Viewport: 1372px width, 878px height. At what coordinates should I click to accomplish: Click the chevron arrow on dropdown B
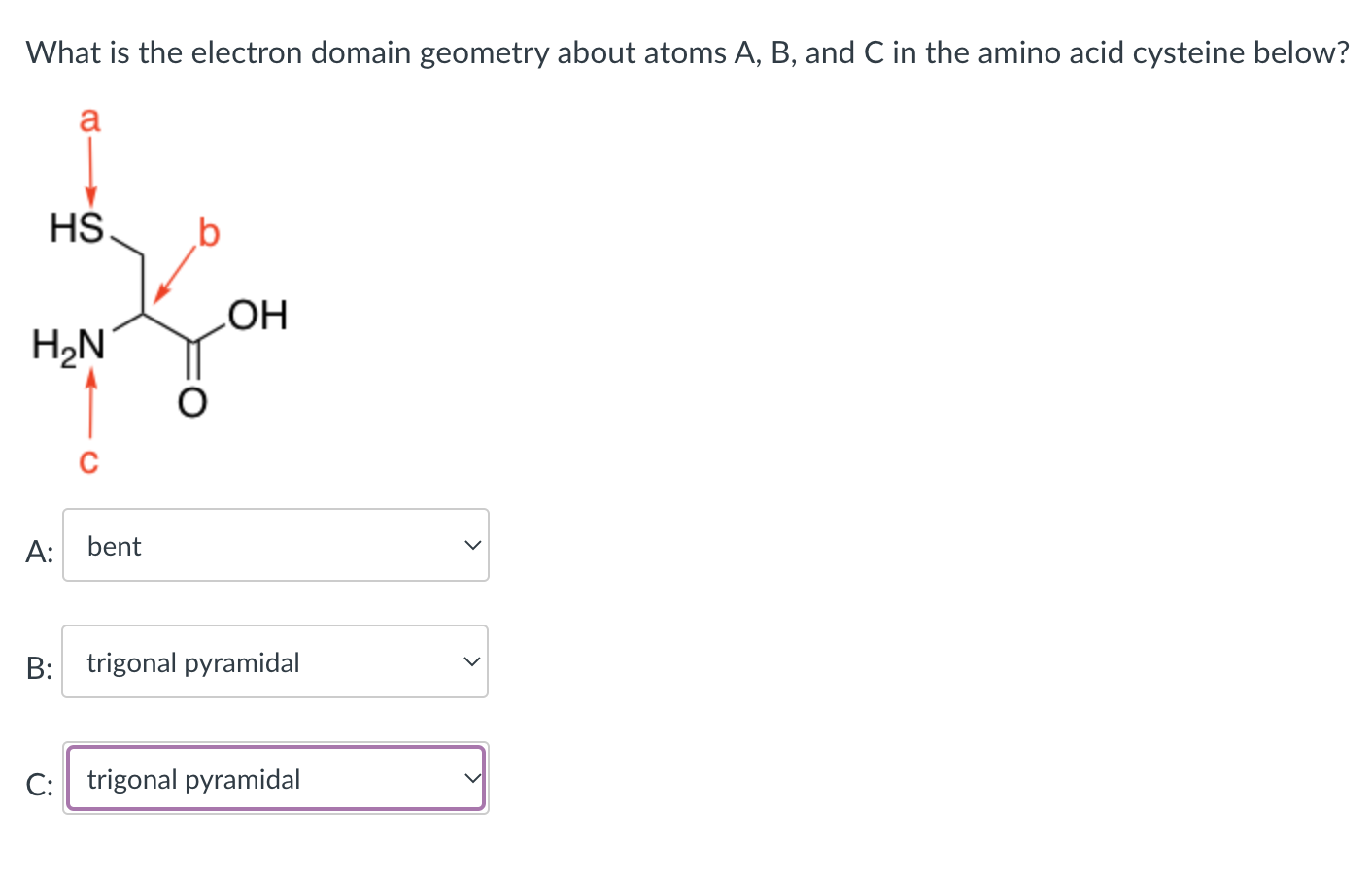click(x=472, y=662)
